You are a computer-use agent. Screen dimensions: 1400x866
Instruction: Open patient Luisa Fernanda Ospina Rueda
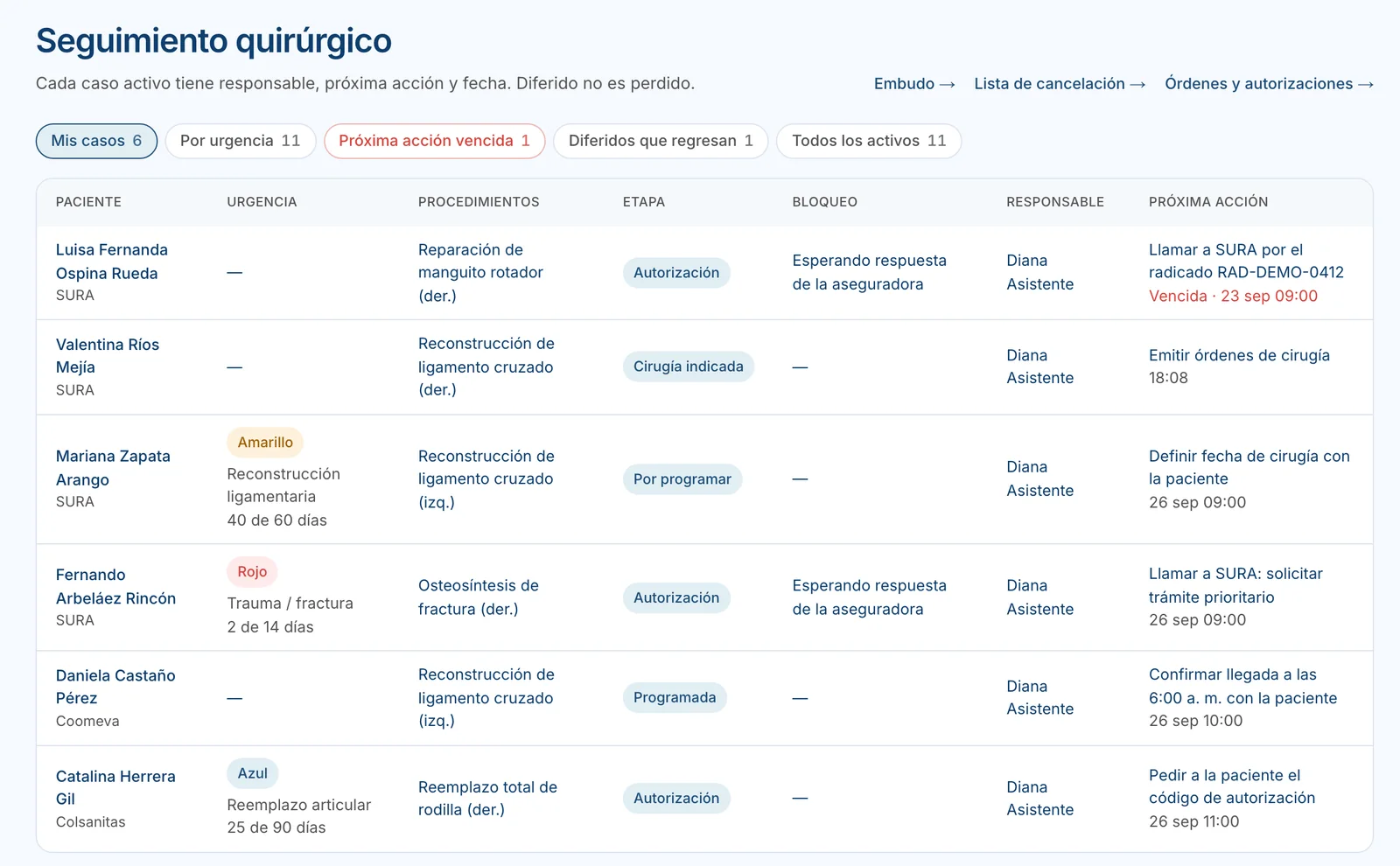click(112, 262)
